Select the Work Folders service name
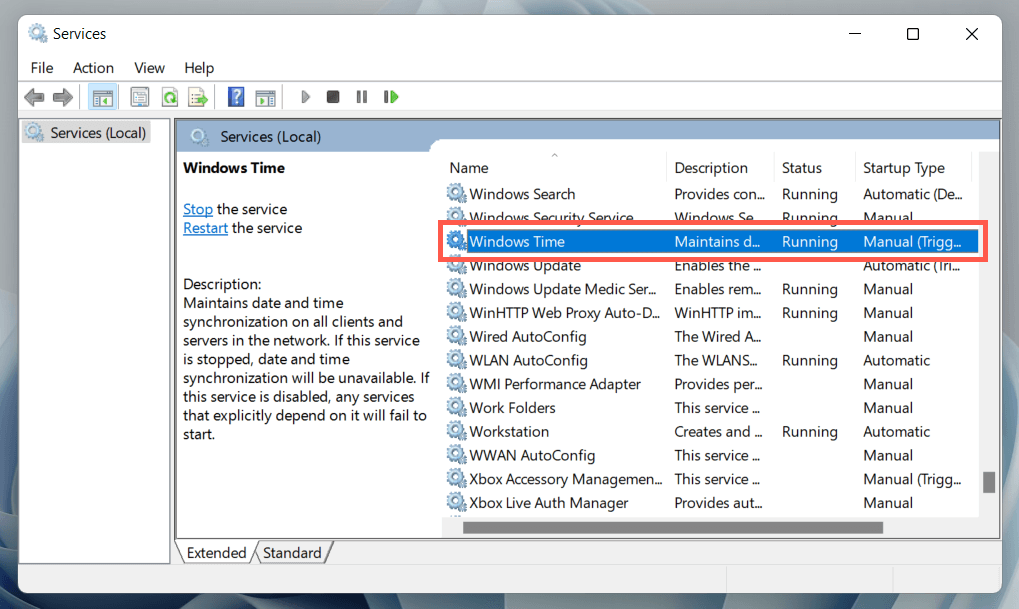 (x=512, y=408)
